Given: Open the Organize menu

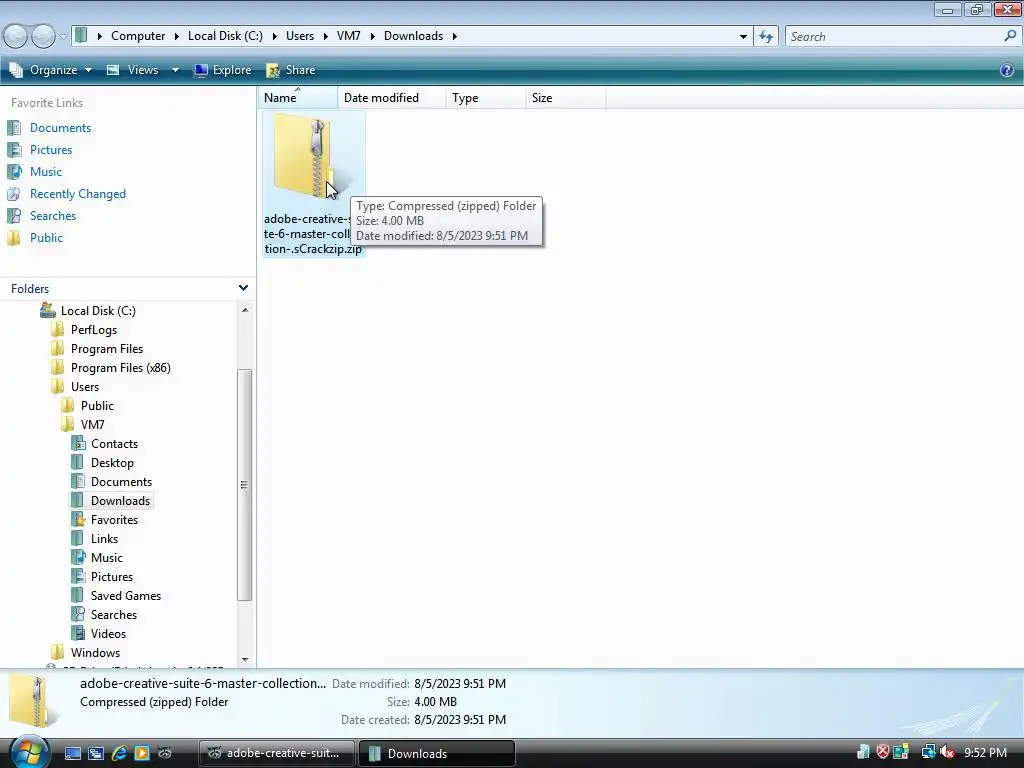Looking at the screenshot, I should [x=50, y=70].
